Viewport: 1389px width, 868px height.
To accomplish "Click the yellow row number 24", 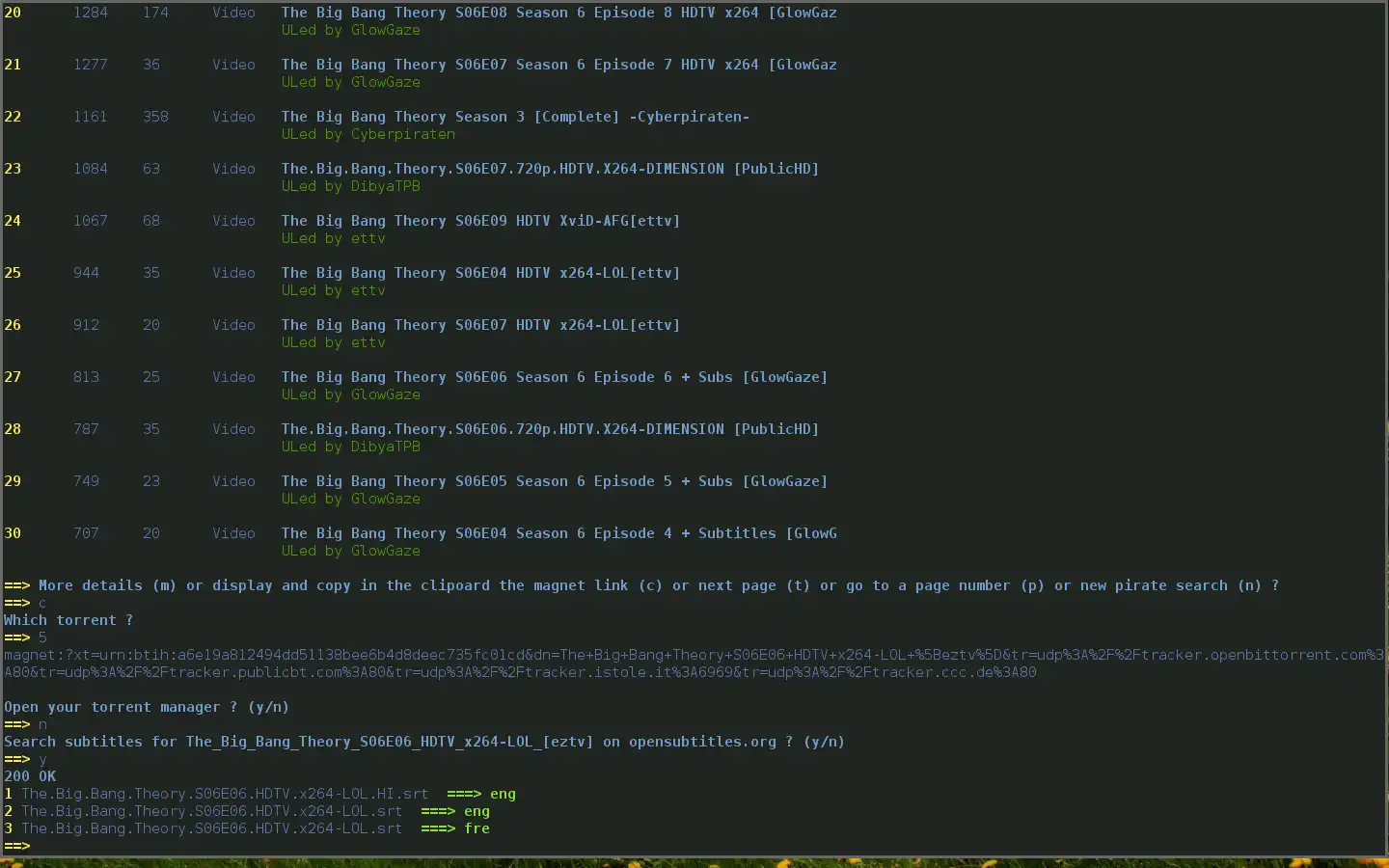I will pyautogui.click(x=13, y=221).
